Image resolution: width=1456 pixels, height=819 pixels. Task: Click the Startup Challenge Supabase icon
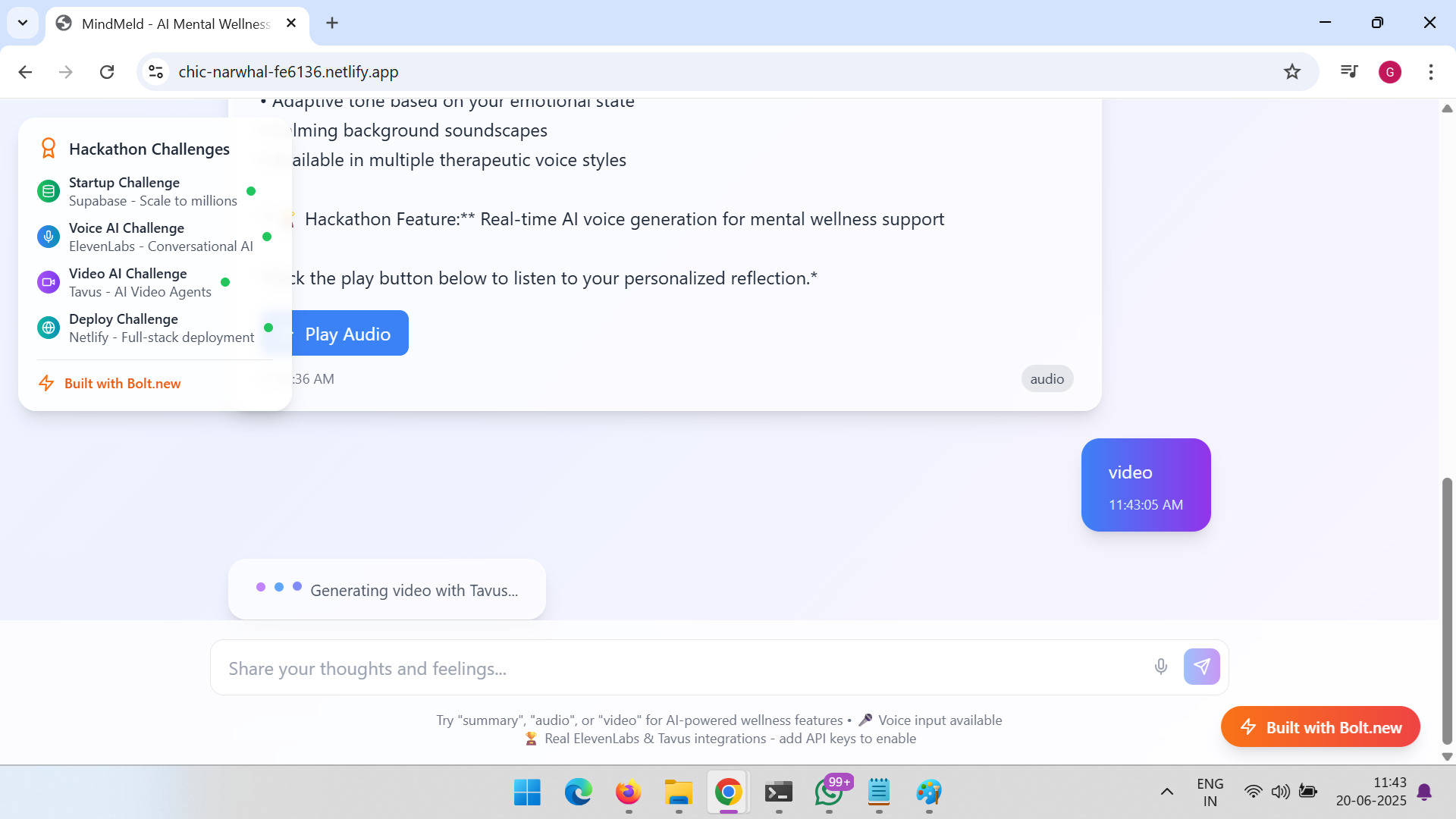pyautogui.click(x=49, y=192)
